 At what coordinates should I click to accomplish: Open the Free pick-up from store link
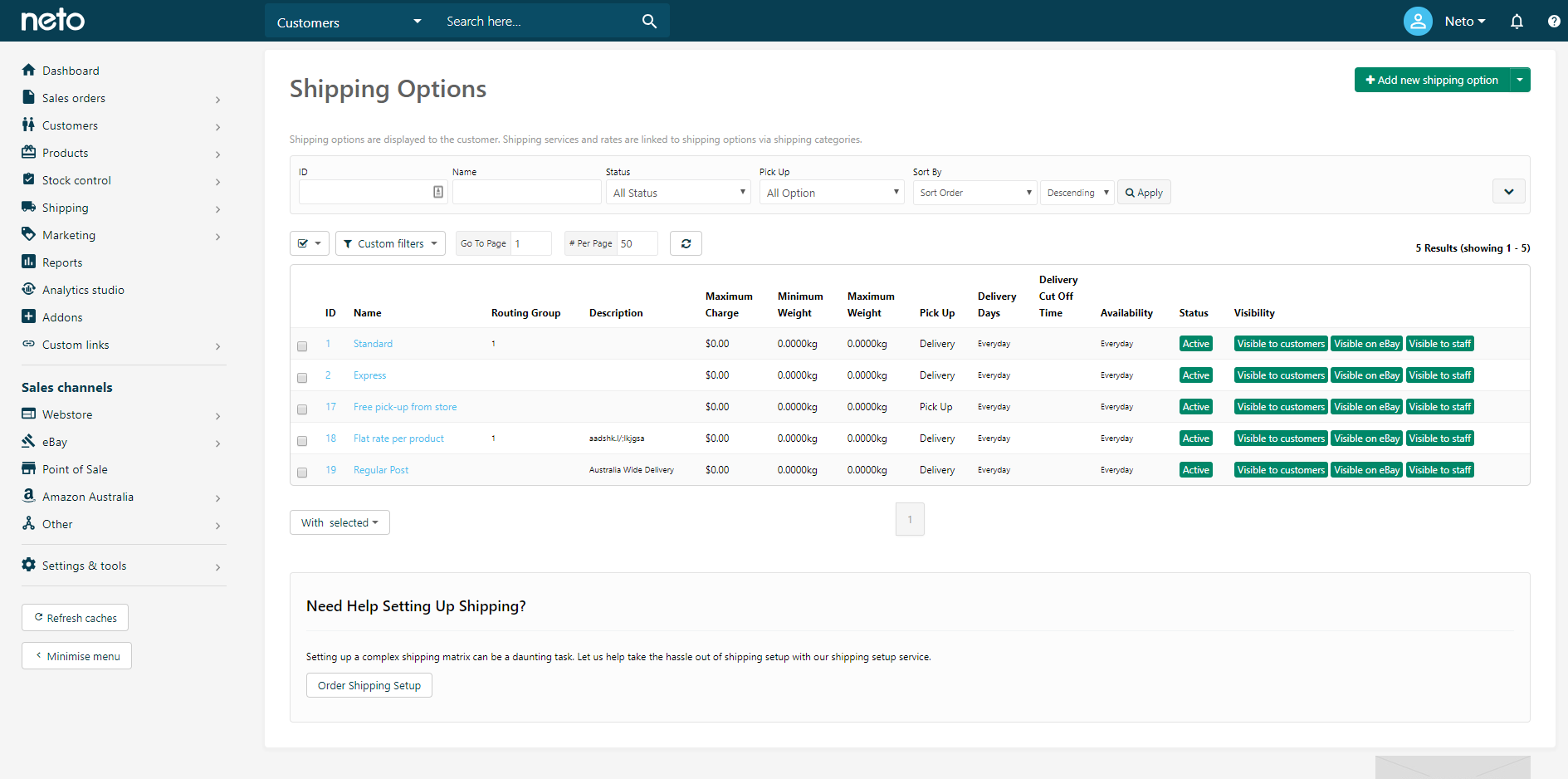click(x=405, y=407)
